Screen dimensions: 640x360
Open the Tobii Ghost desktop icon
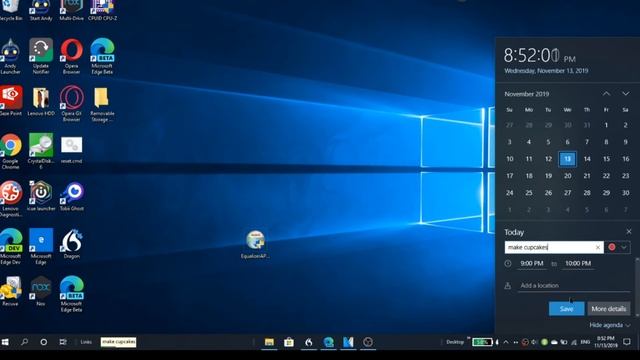click(71, 196)
